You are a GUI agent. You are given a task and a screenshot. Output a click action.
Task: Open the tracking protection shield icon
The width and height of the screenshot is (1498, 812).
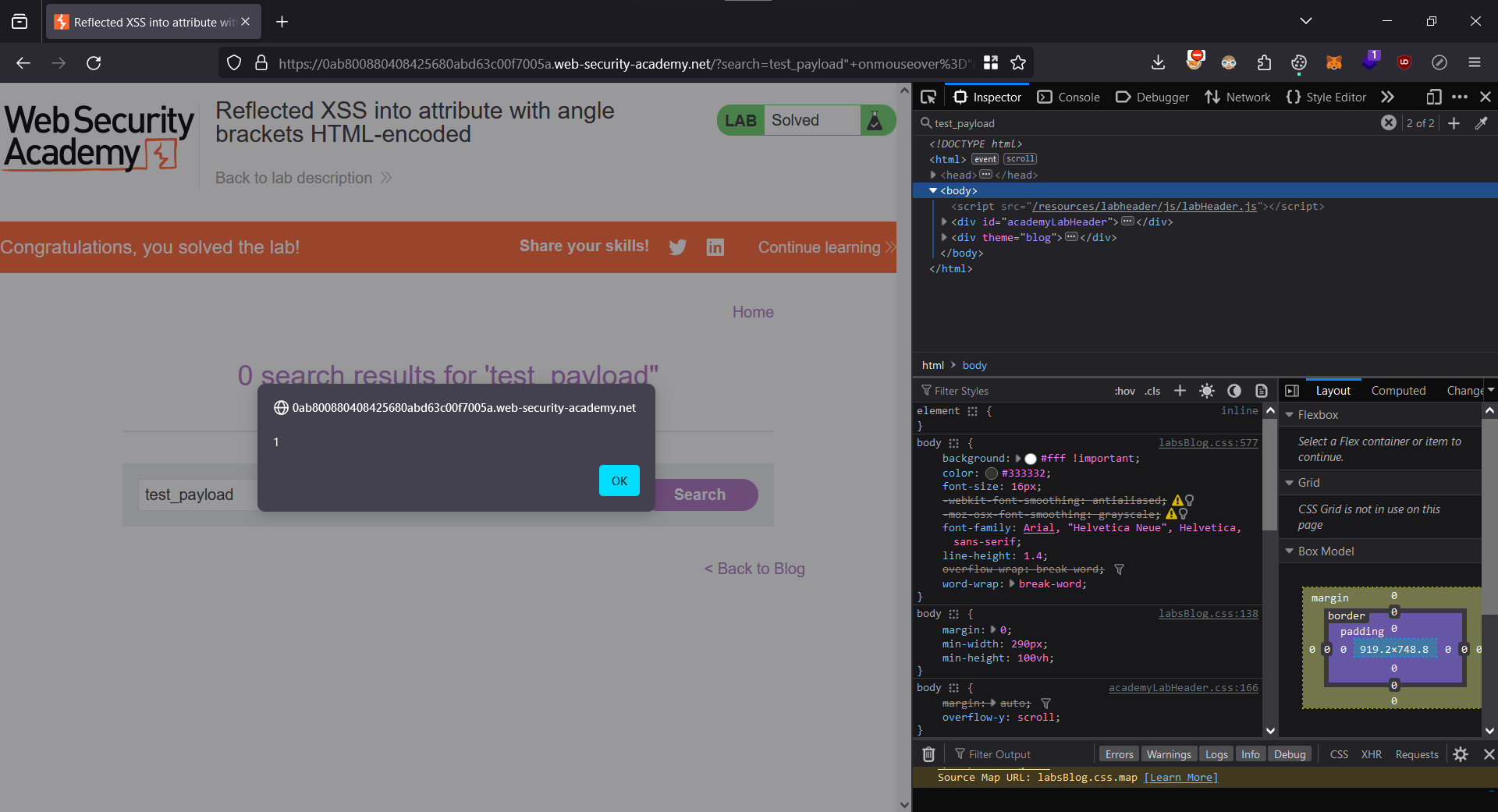[234, 62]
